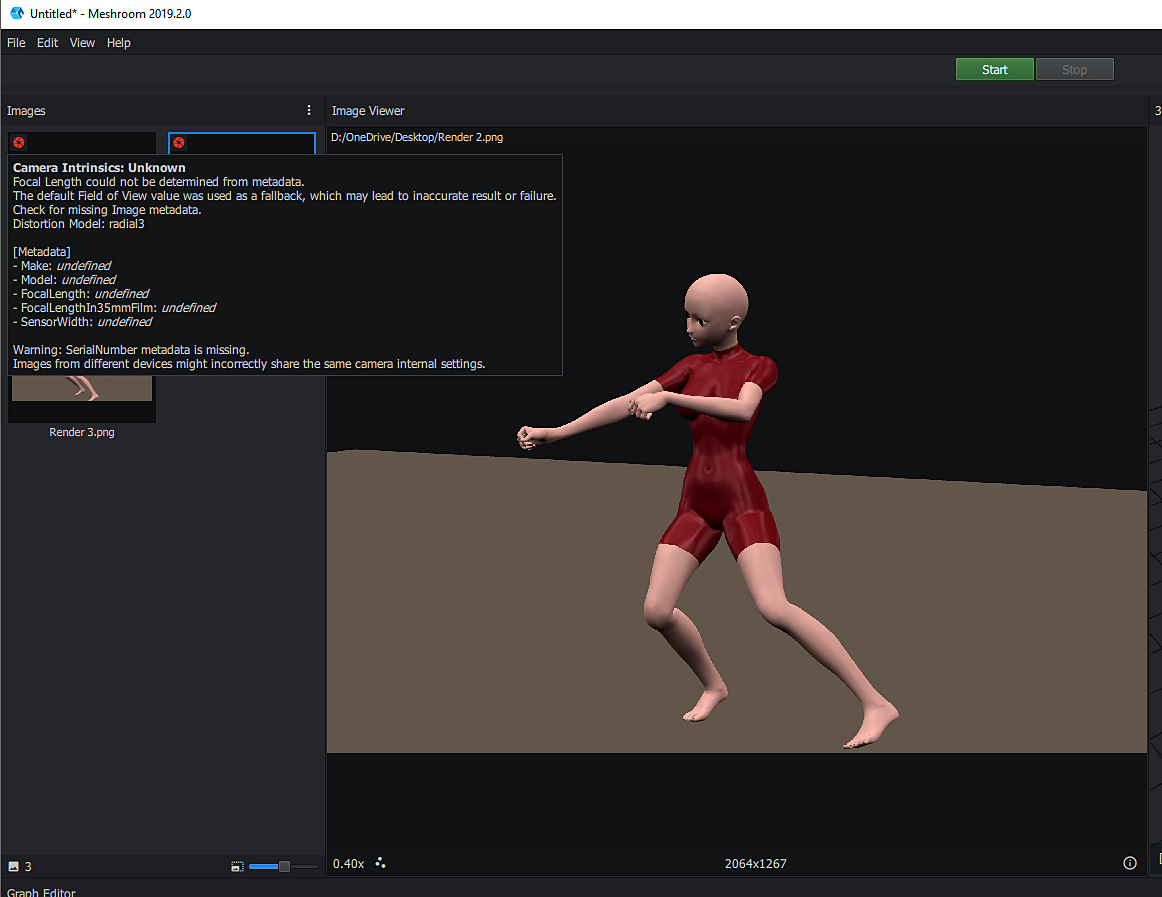
Task: Click the Stop button
Action: 1074,69
